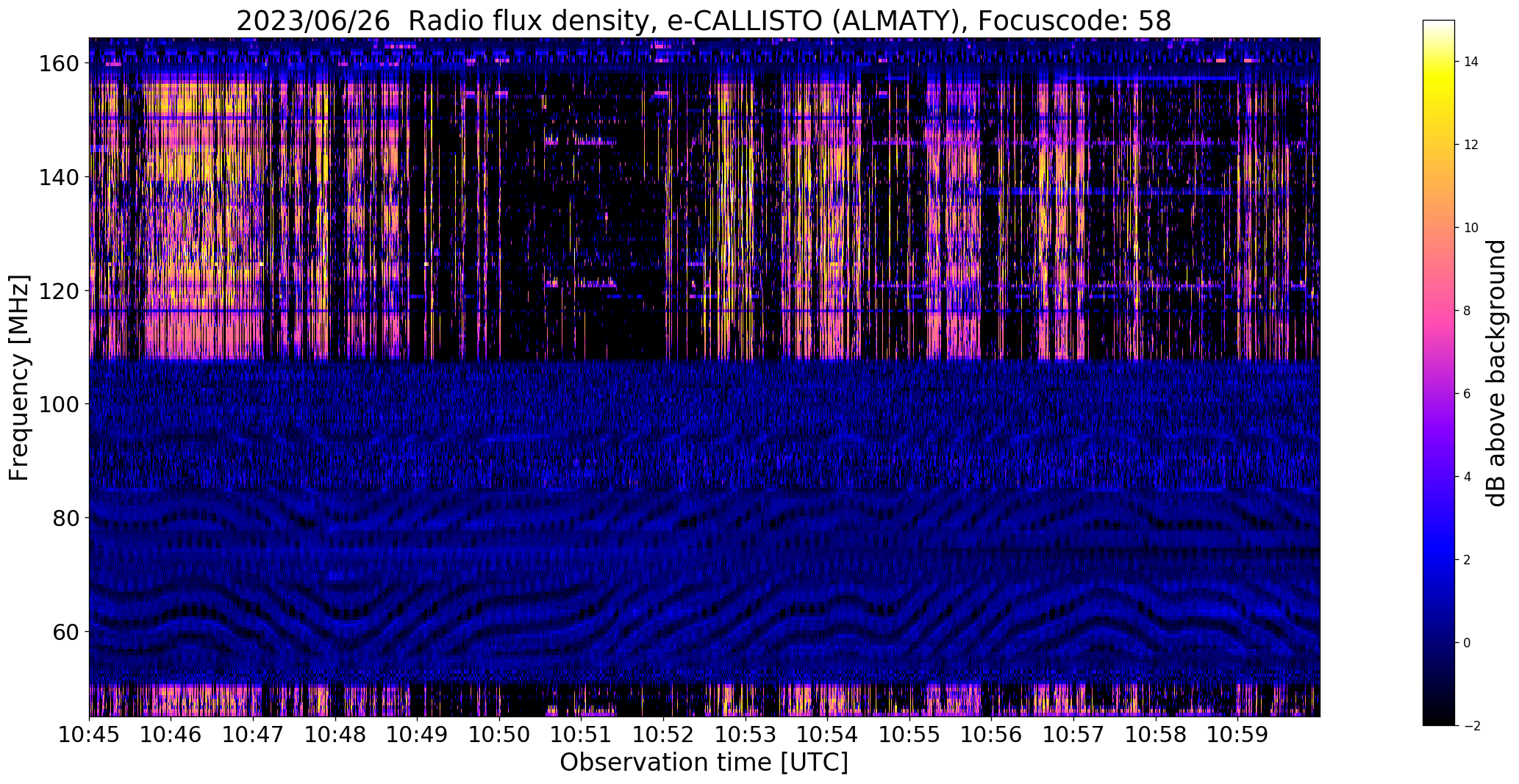Screen dimensions: 1519x784
Task: Click the colorbar gradient strip
Action: click(1439, 373)
